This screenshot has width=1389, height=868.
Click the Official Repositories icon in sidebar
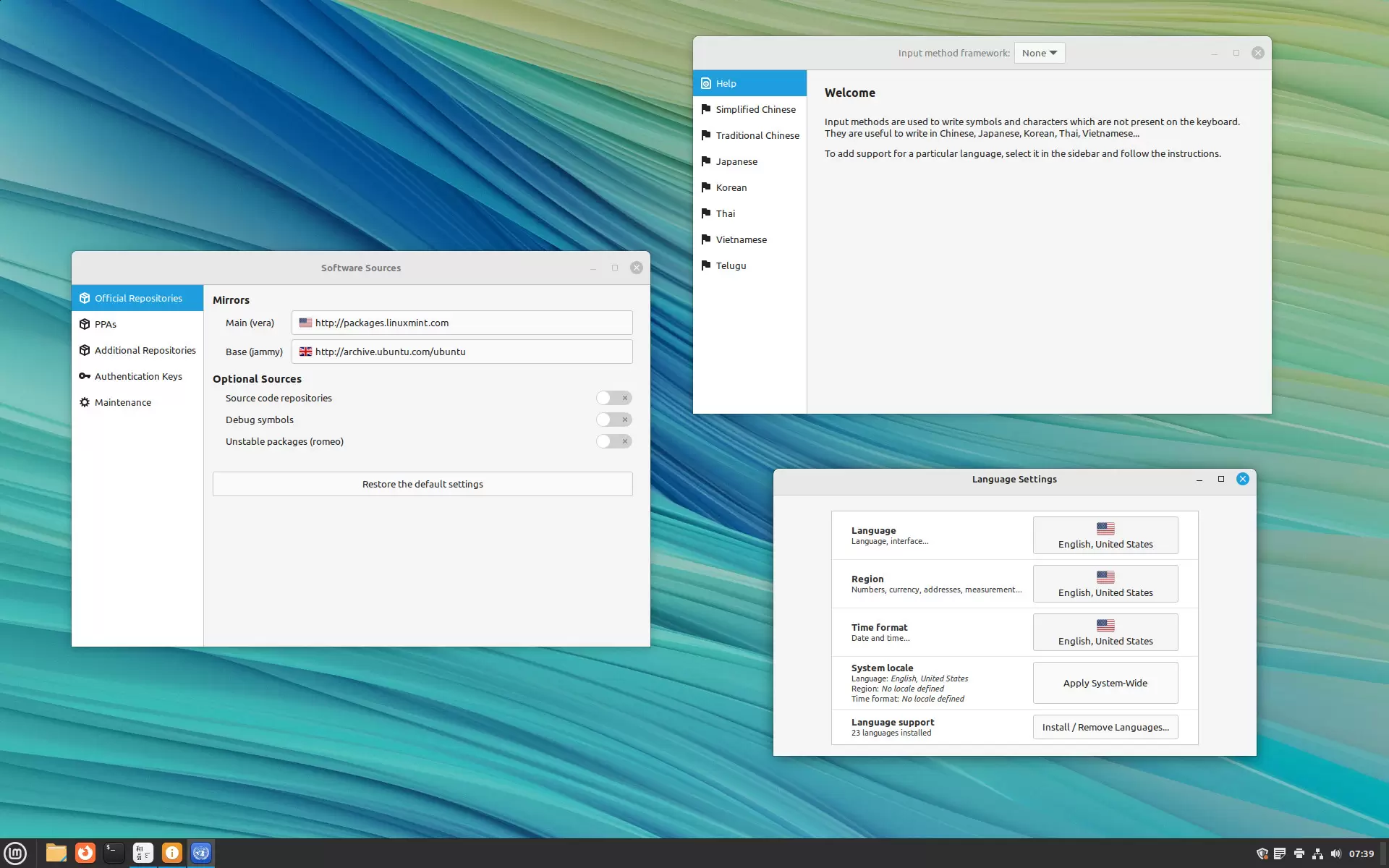[85, 298]
